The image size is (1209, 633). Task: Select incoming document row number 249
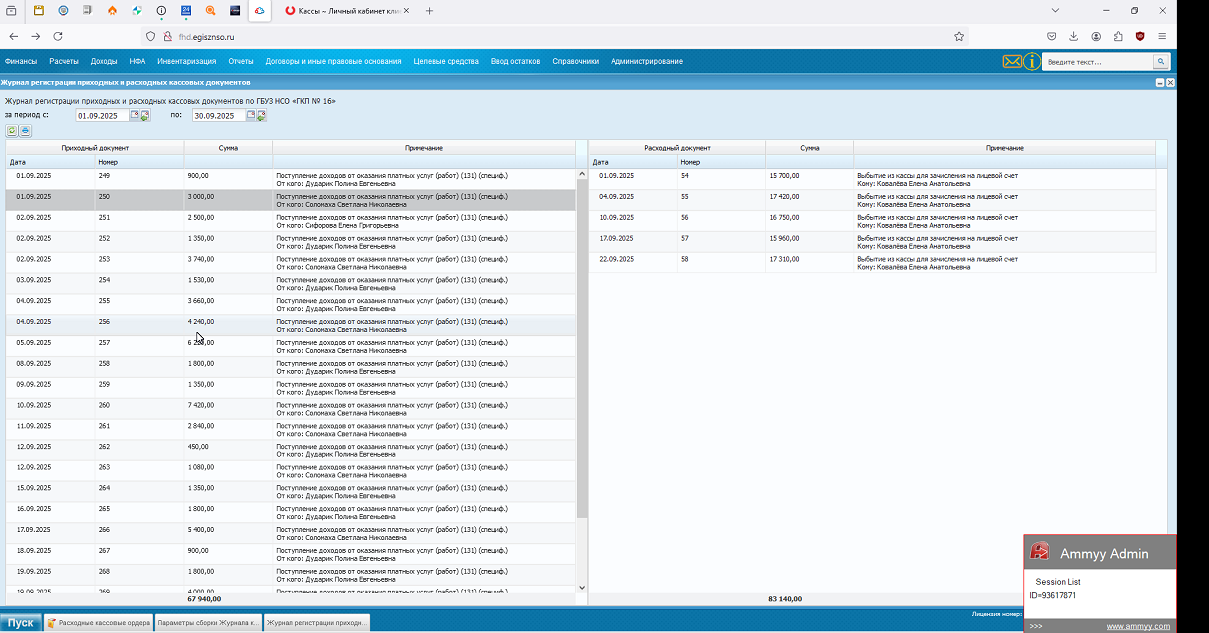(291, 179)
